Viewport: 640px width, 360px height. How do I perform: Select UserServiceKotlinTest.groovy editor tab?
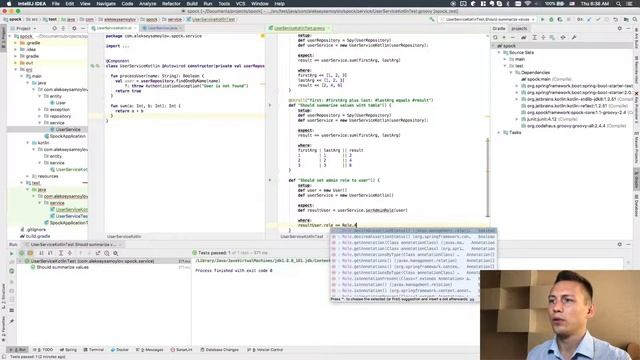[299, 28]
